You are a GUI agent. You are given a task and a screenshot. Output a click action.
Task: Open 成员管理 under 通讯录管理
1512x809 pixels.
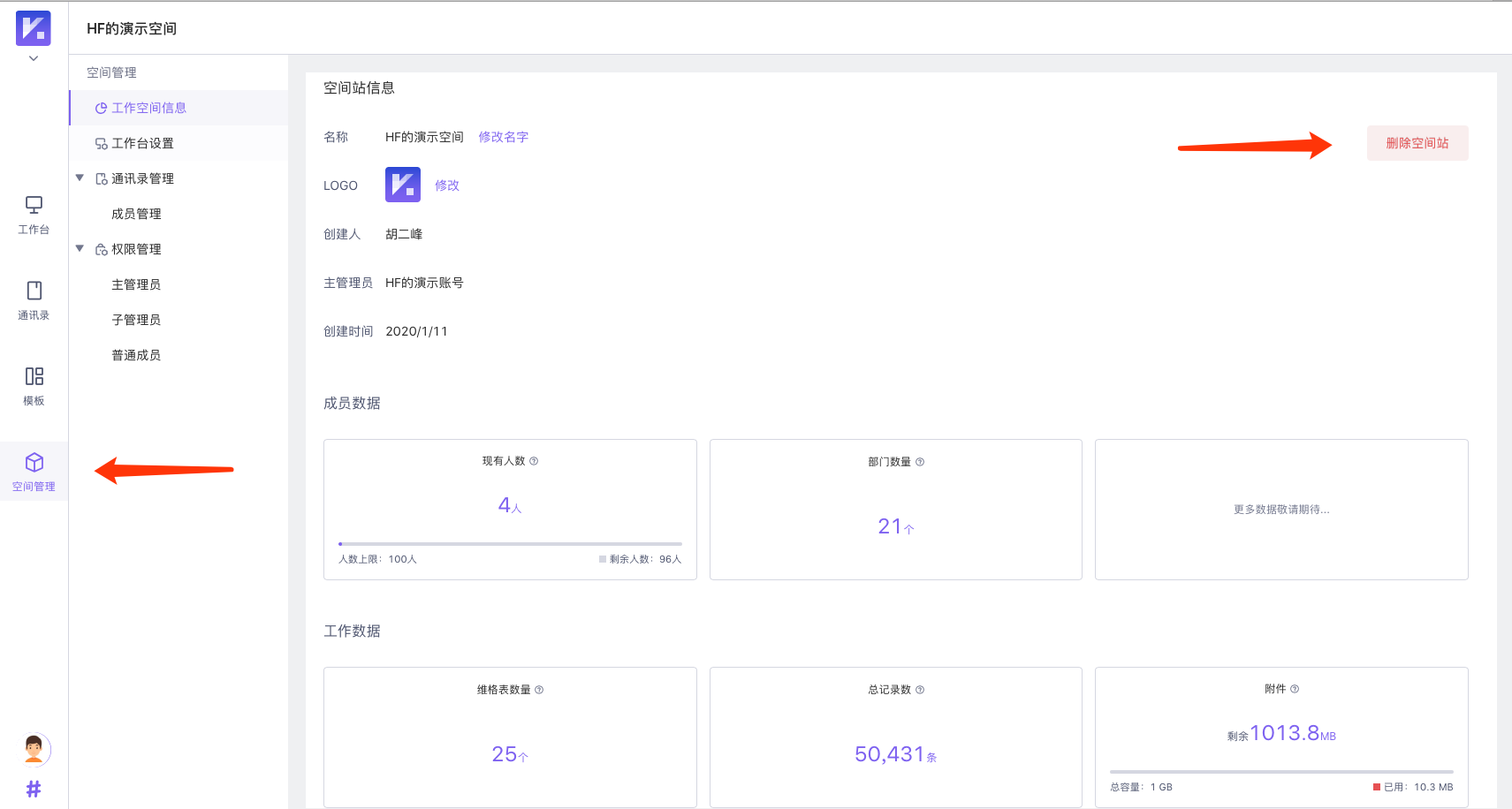[136, 214]
